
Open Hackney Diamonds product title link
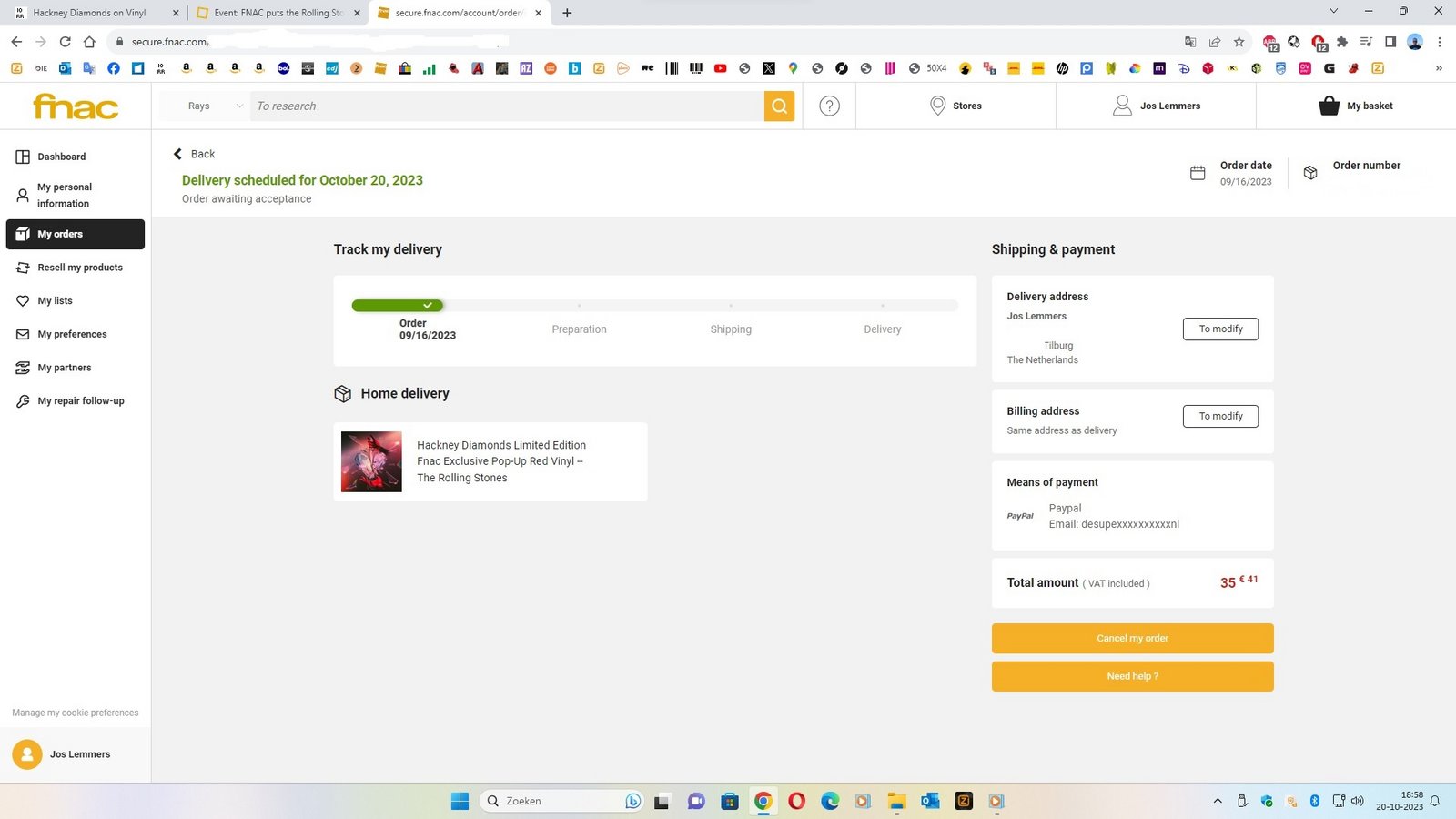click(x=501, y=461)
